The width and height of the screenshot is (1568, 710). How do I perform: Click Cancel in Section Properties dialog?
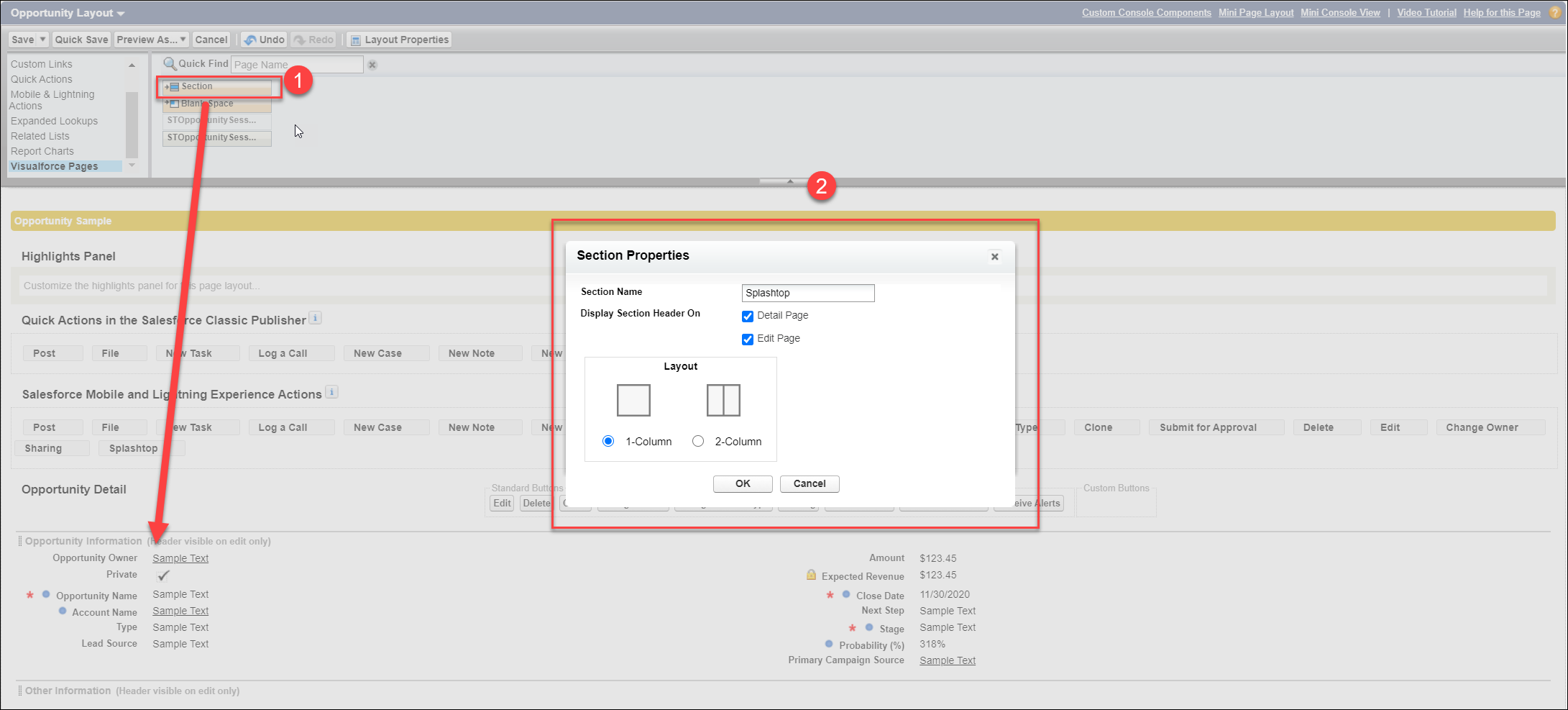[810, 483]
